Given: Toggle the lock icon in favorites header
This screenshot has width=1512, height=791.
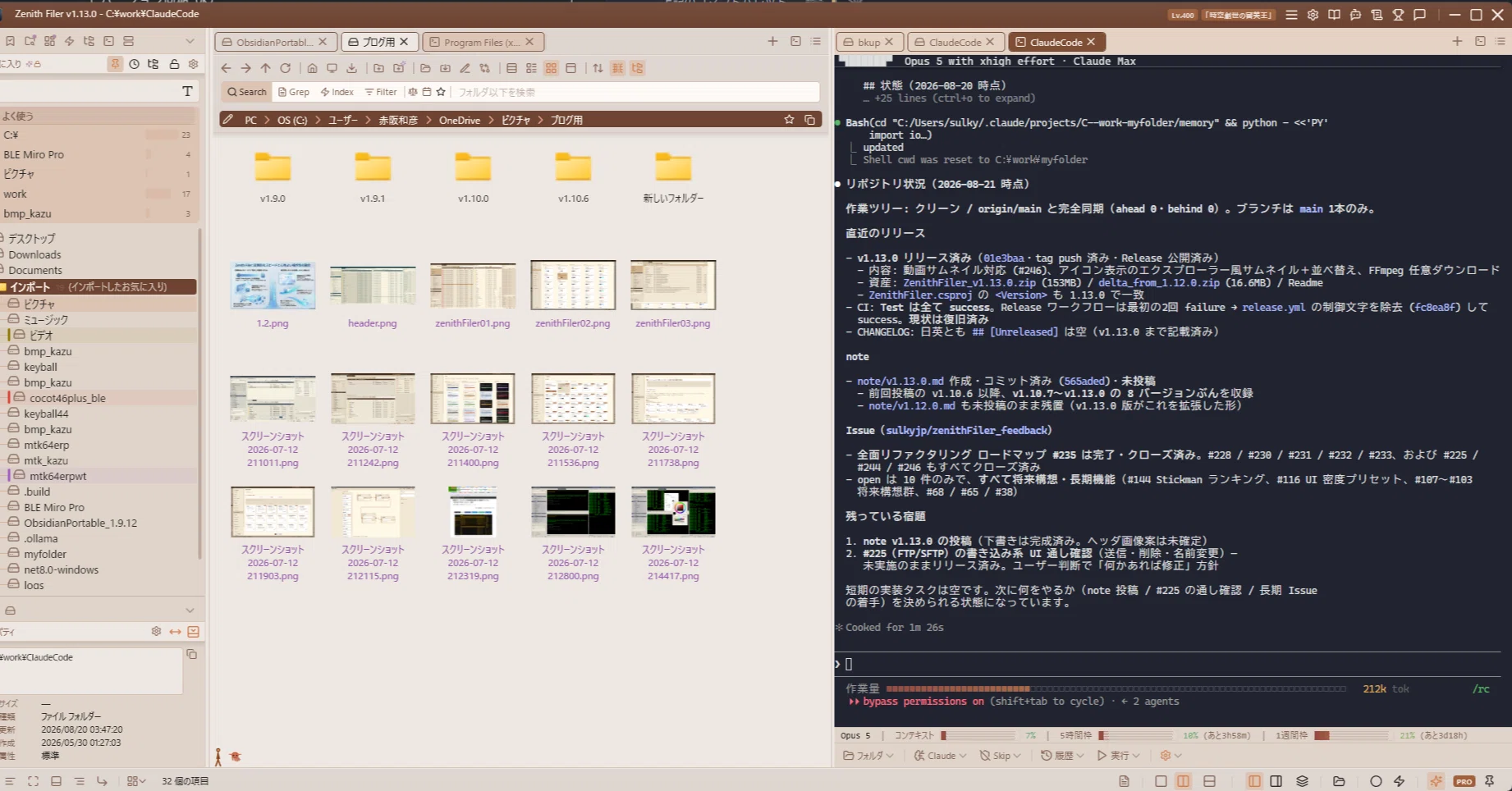Looking at the screenshot, I should pos(173,64).
